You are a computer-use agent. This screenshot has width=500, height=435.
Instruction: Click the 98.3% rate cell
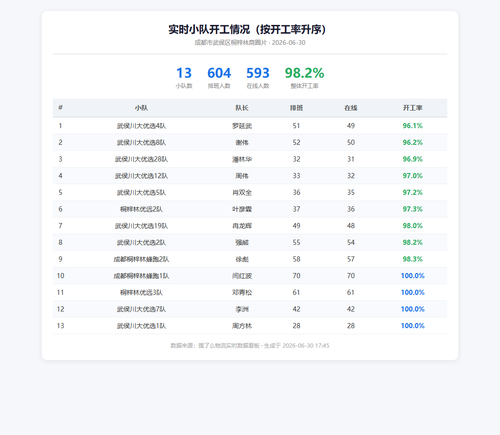pos(413,259)
